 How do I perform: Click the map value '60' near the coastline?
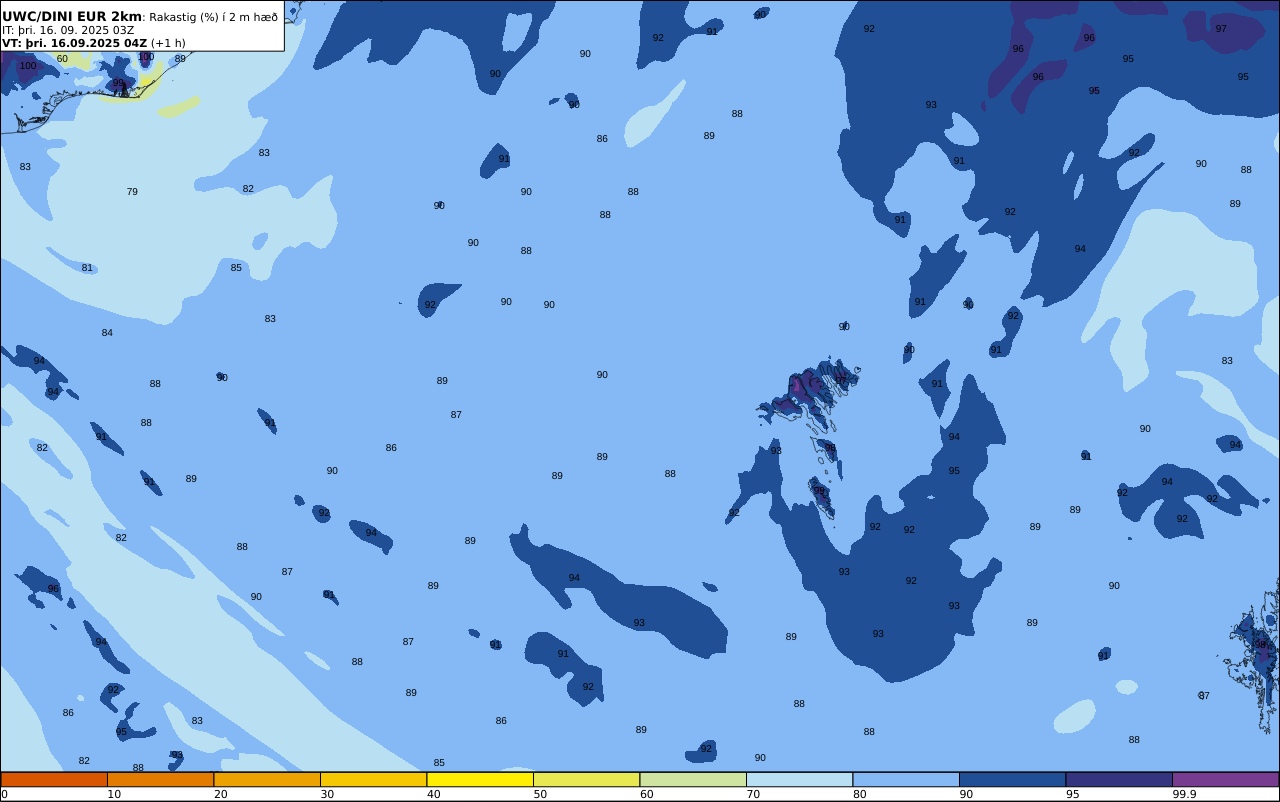coord(62,59)
